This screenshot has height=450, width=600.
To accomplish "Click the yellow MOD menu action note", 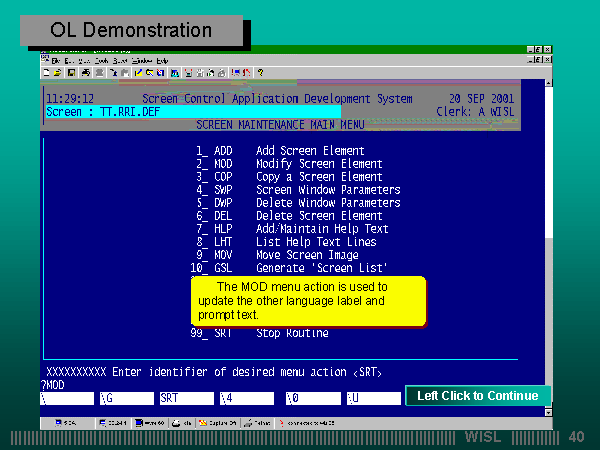I will [309, 301].
